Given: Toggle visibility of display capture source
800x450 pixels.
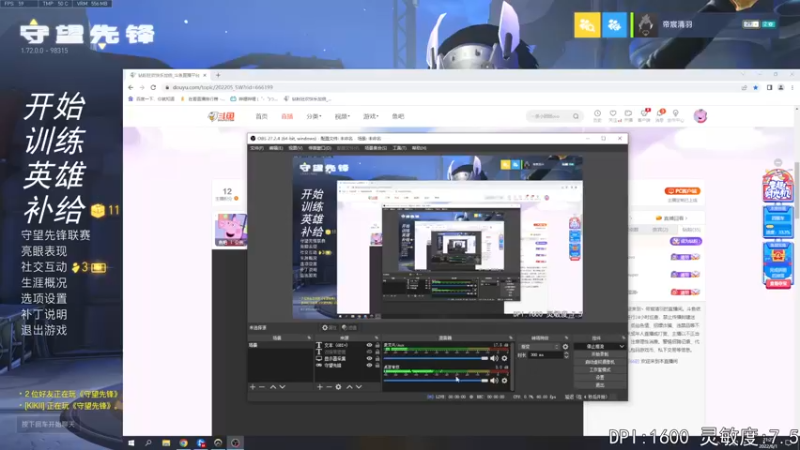Looking at the screenshot, I should pyautogui.click(x=369, y=359).
